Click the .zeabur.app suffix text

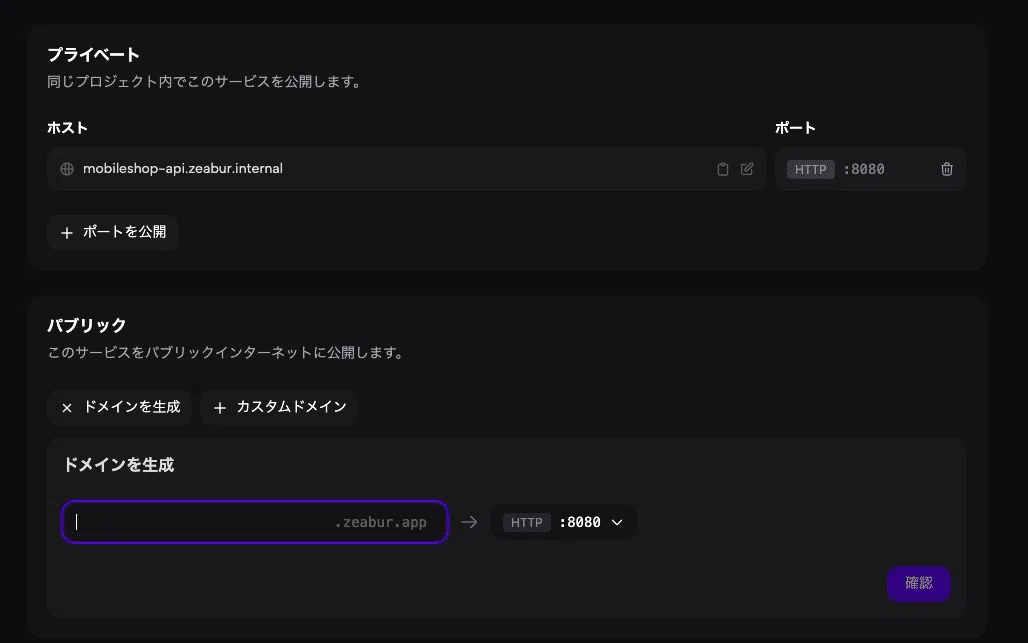(x=381, y=522)
